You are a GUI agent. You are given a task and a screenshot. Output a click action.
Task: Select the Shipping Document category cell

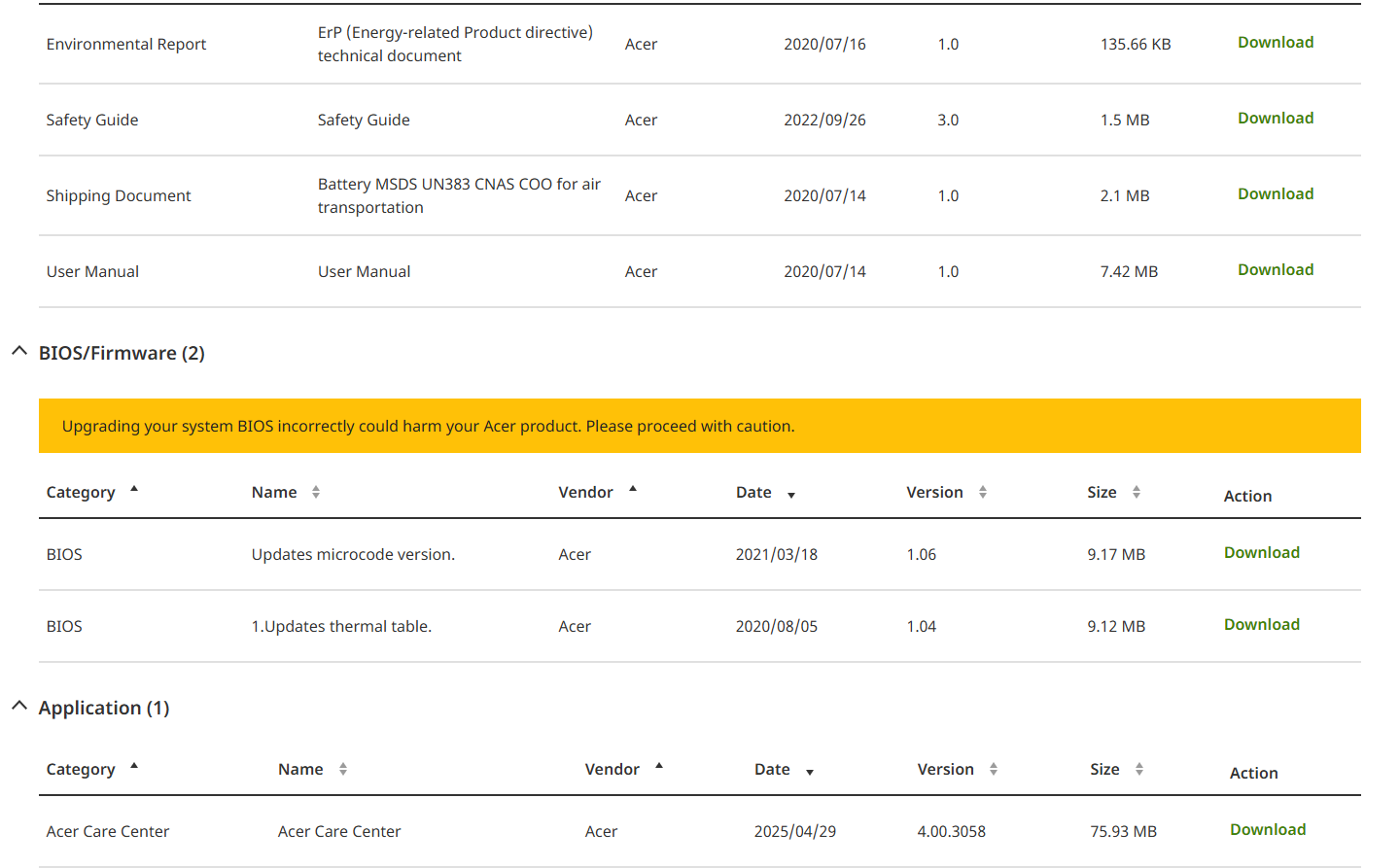pyautogui.click(x=119, y=196)
